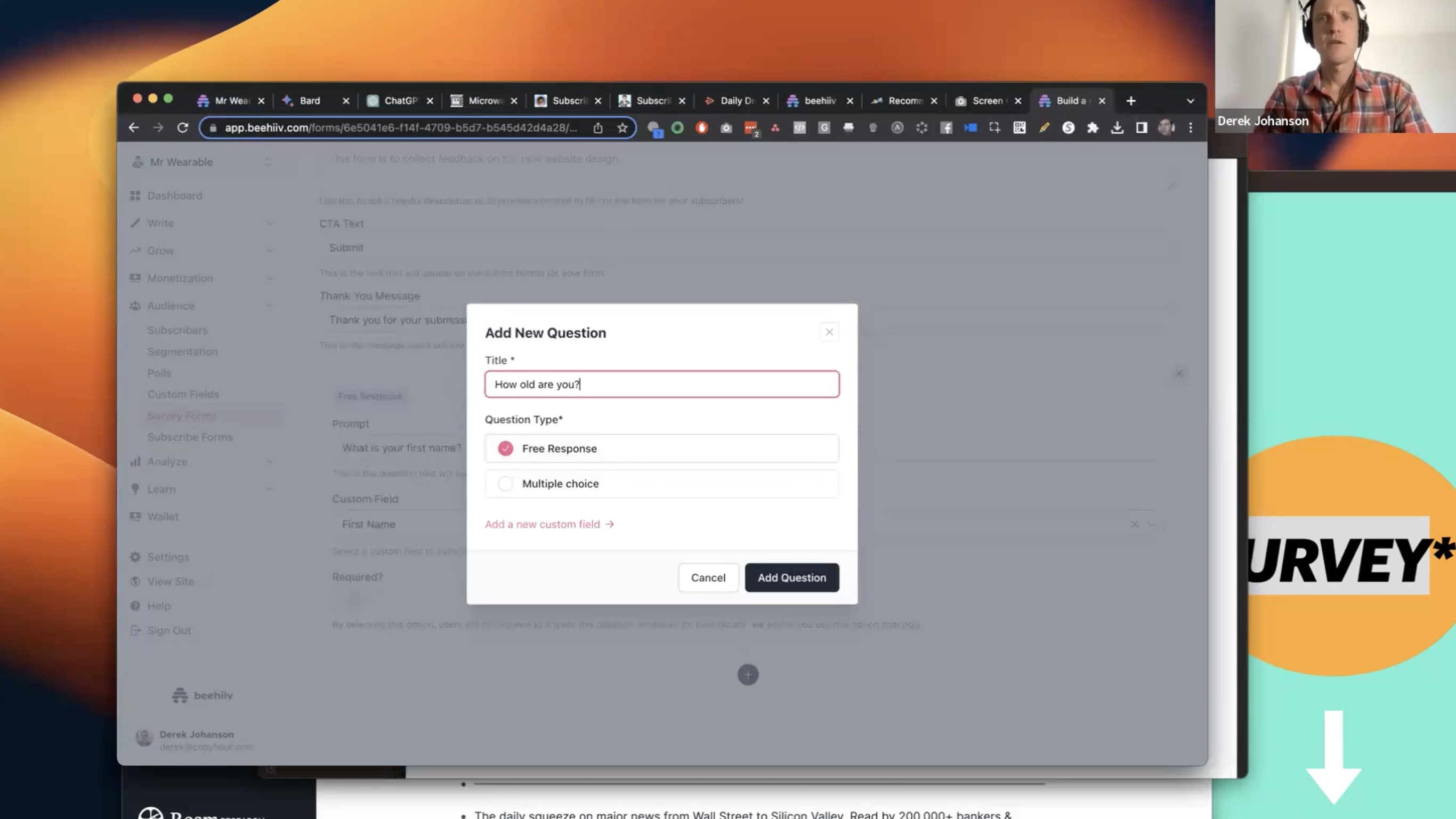Click the QR code extension icon

pyautogui.click(x=1019, y=128)
